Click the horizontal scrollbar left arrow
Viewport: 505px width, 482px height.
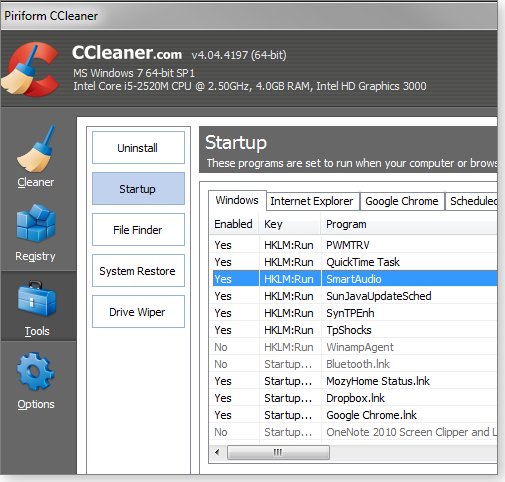tap(218, 452)
